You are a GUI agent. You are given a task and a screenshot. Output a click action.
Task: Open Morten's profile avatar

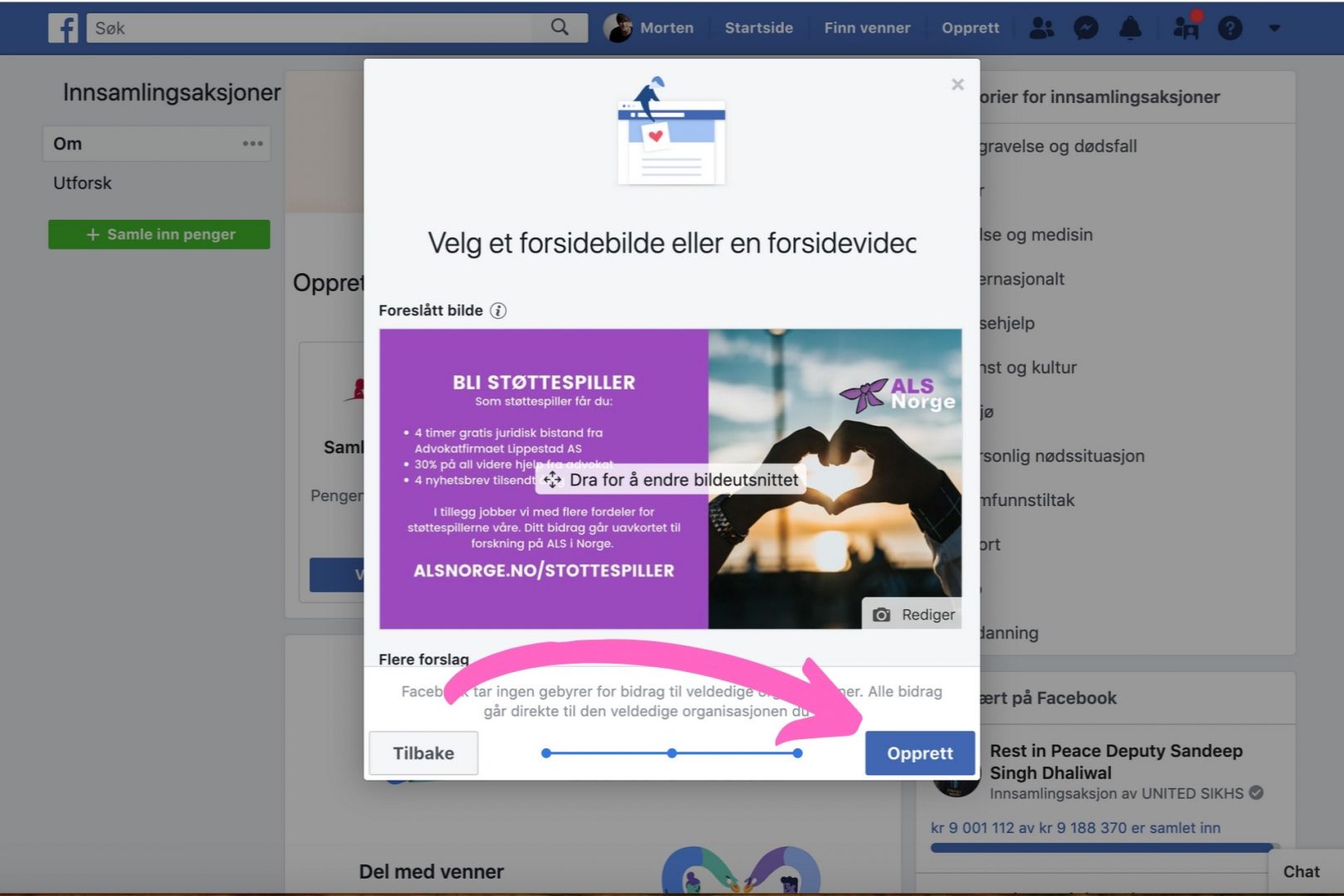click(617, 27)
